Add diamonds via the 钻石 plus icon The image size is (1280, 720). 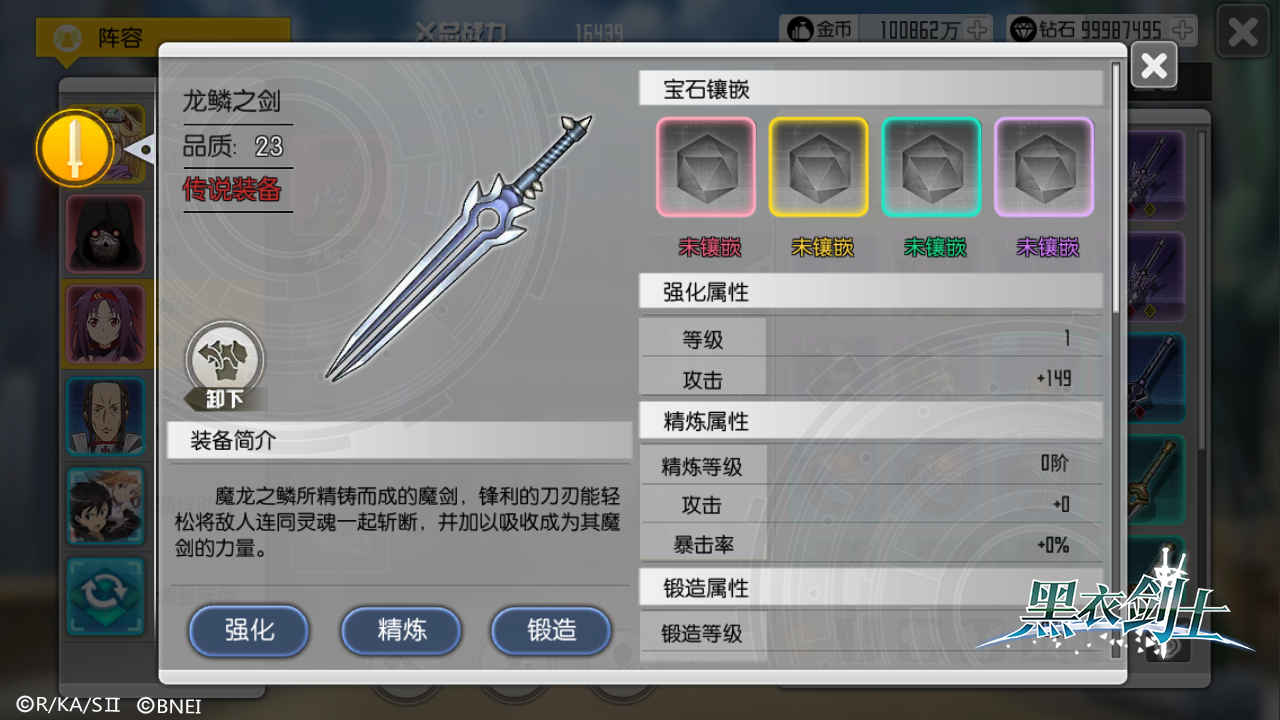pyautogui.click(x=1182, y=29)
